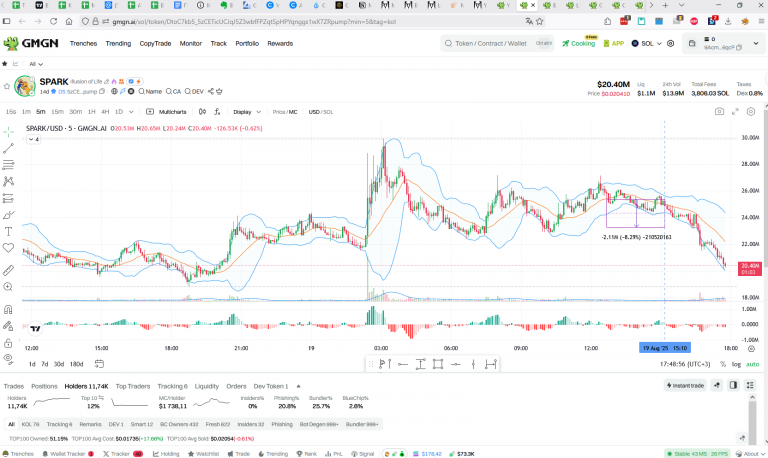Image resolution: width=768 pixels, height=458 pixels.
Task: Toggle lock all drawings padlock
Action: (8, 343)
